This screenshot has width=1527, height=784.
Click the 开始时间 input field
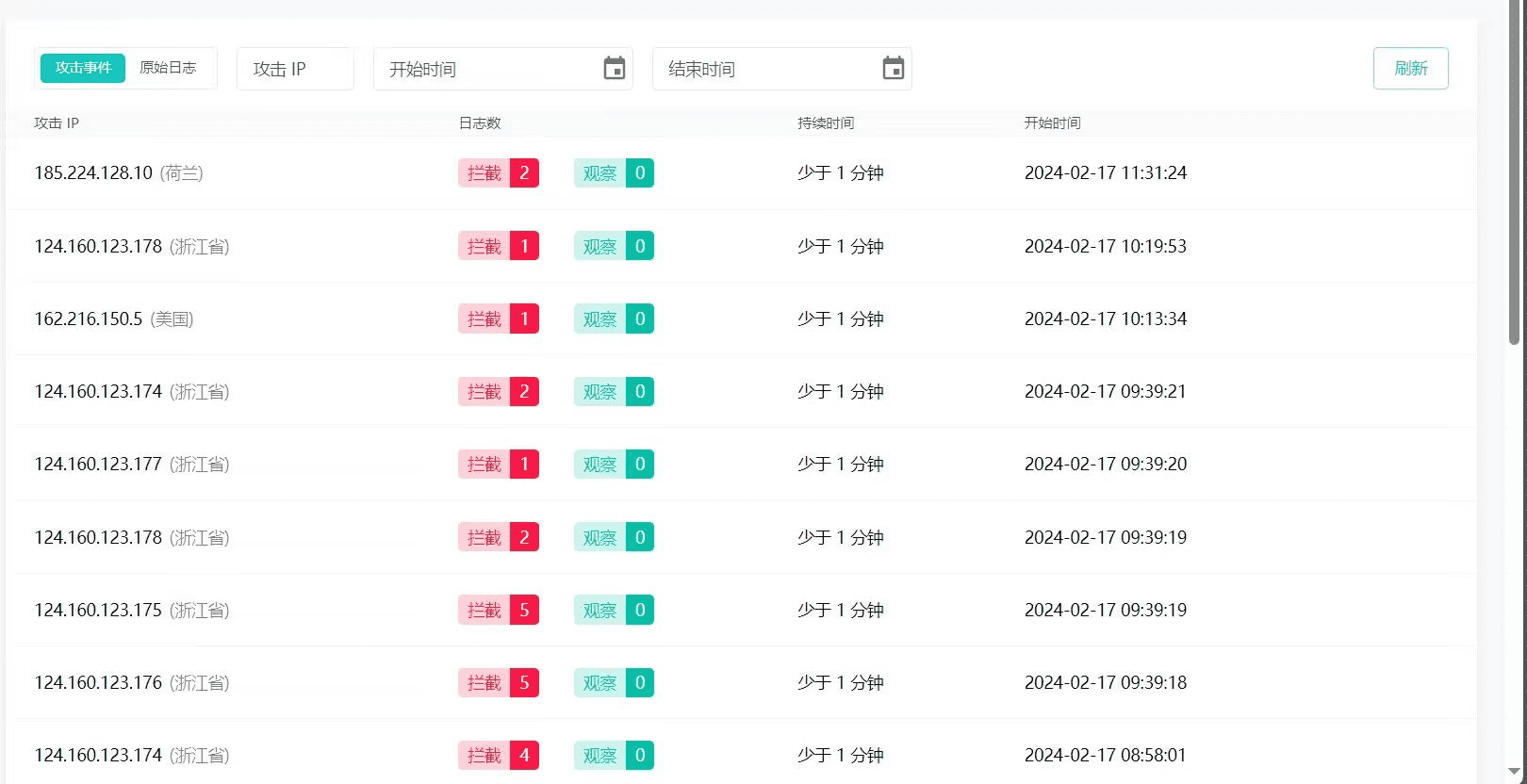503,69
